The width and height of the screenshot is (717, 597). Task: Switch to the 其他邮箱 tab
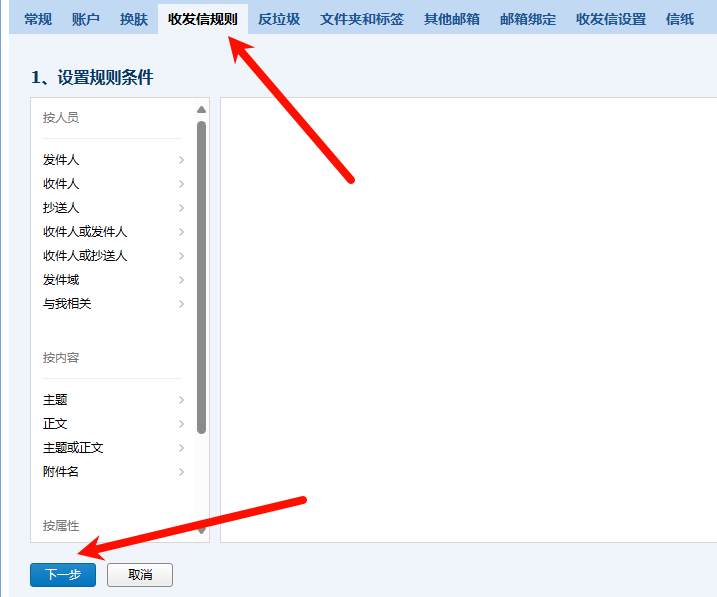click(452, 19)
